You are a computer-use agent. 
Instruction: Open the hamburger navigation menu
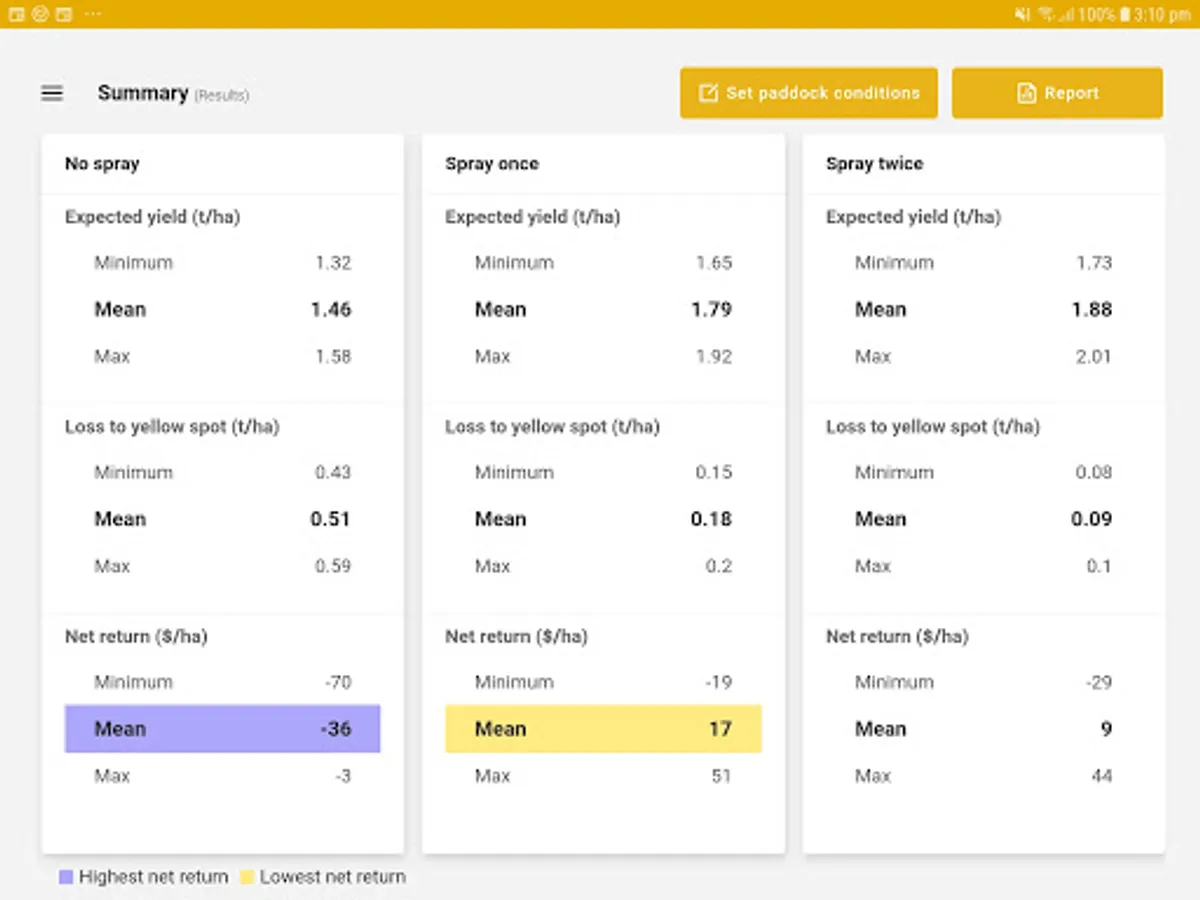pos(52,93)
